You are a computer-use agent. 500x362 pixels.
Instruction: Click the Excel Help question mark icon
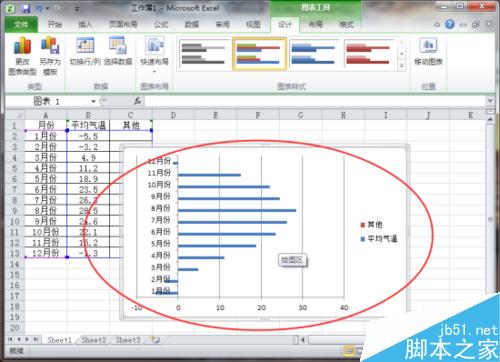(450, 24)
